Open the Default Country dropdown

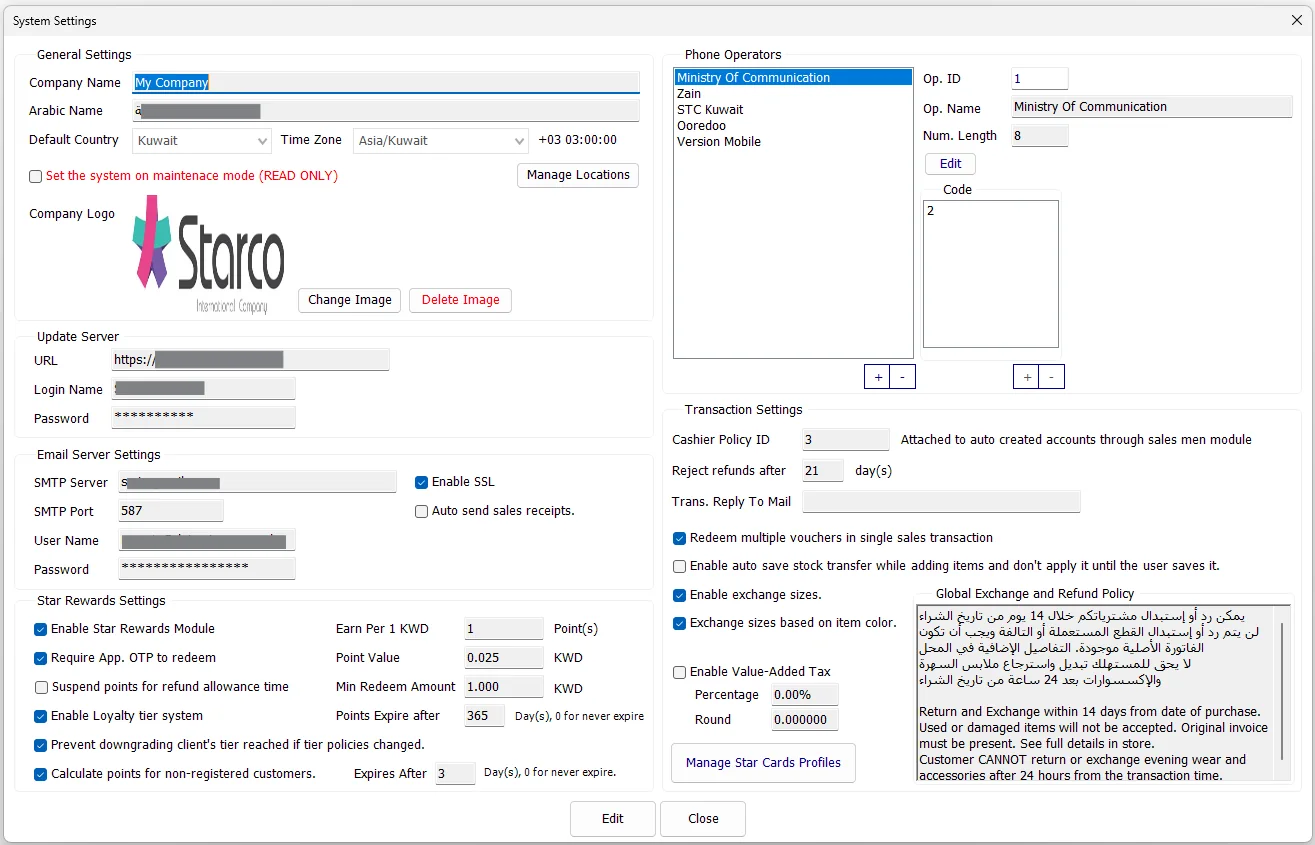202,141
